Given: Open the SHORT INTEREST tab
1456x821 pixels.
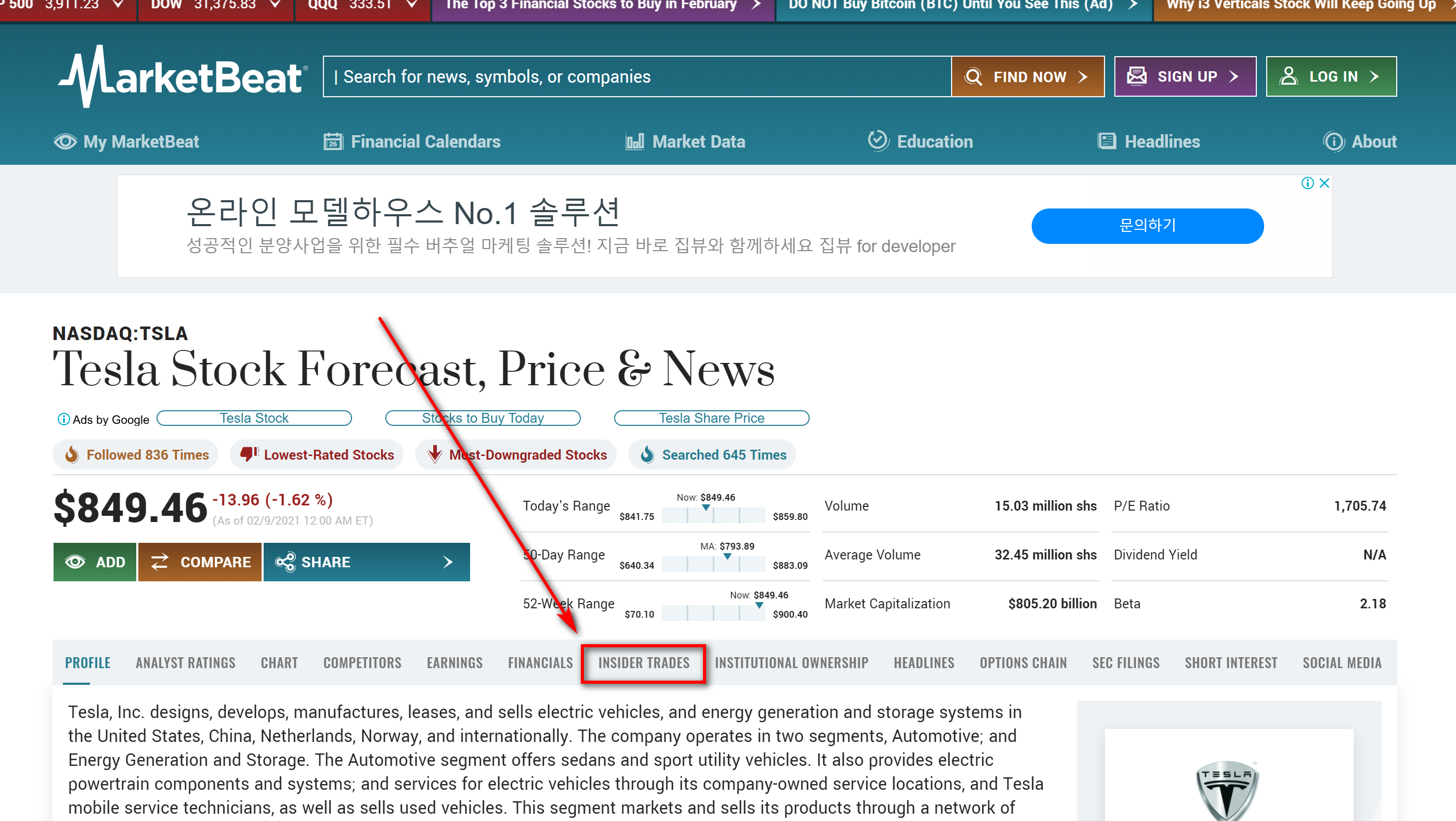Looking at the screenshot, I should (1231, 663).
